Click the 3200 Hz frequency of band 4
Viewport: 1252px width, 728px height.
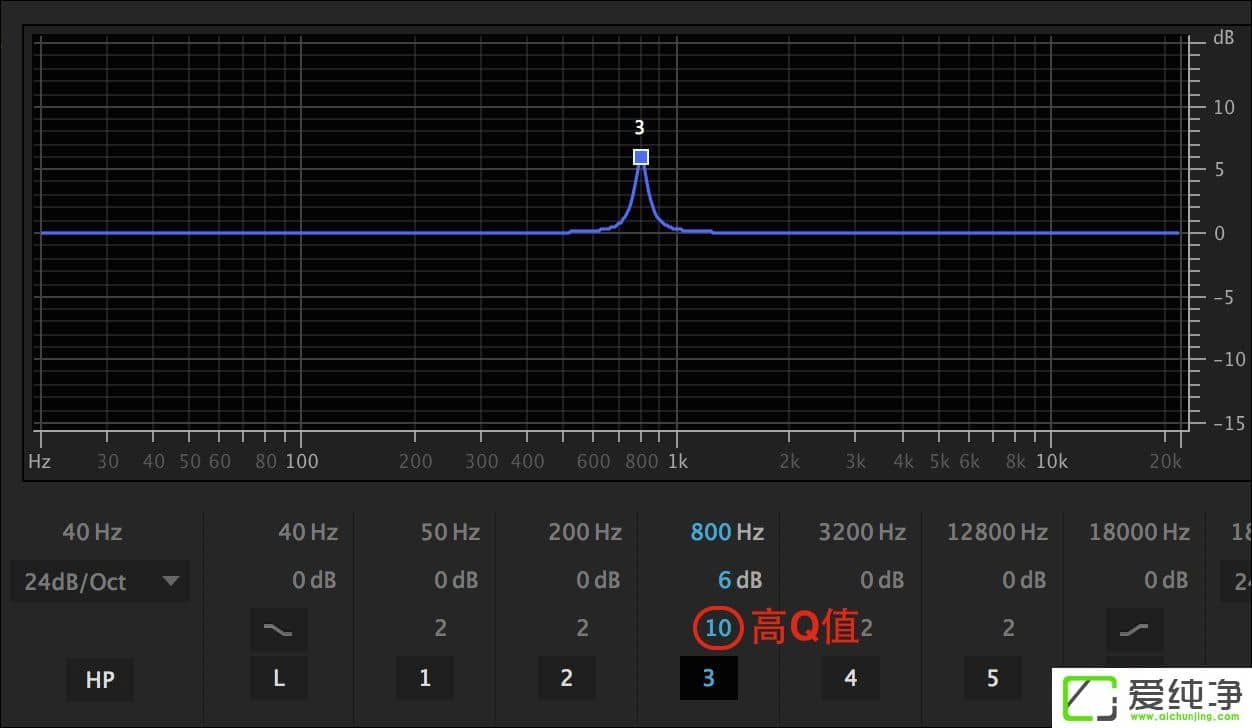pos(862,532)
